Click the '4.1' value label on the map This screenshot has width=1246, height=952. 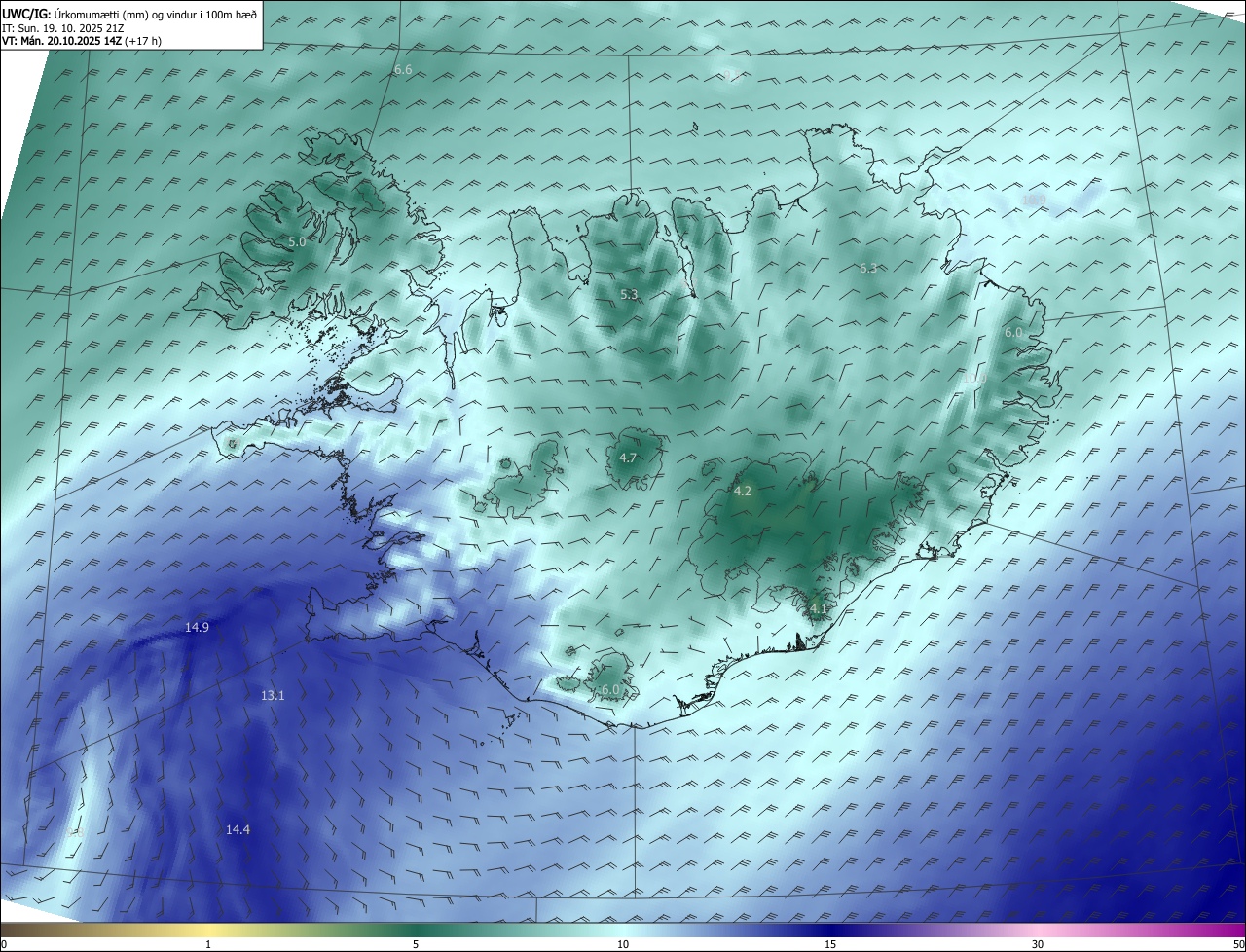(x=819, y=609)
